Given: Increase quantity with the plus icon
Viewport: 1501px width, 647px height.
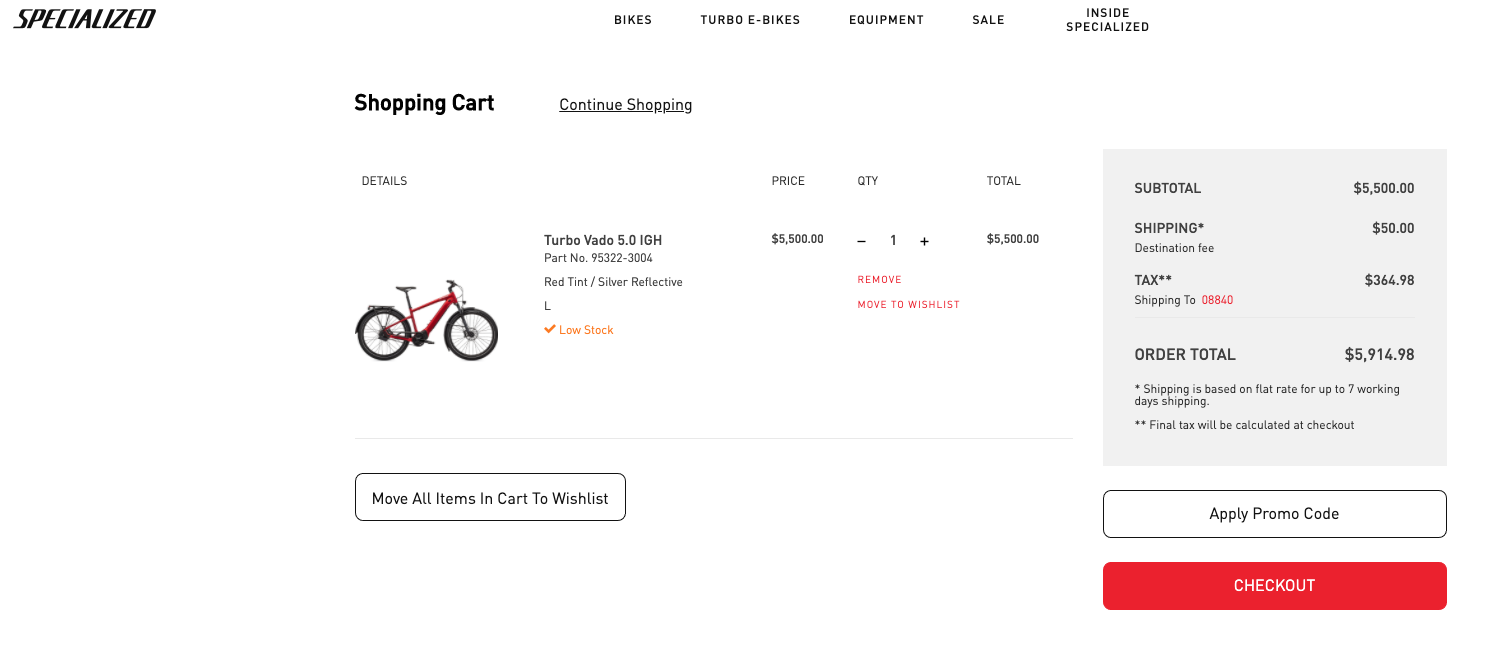Looking at the screenshot, I should [924, 241].
